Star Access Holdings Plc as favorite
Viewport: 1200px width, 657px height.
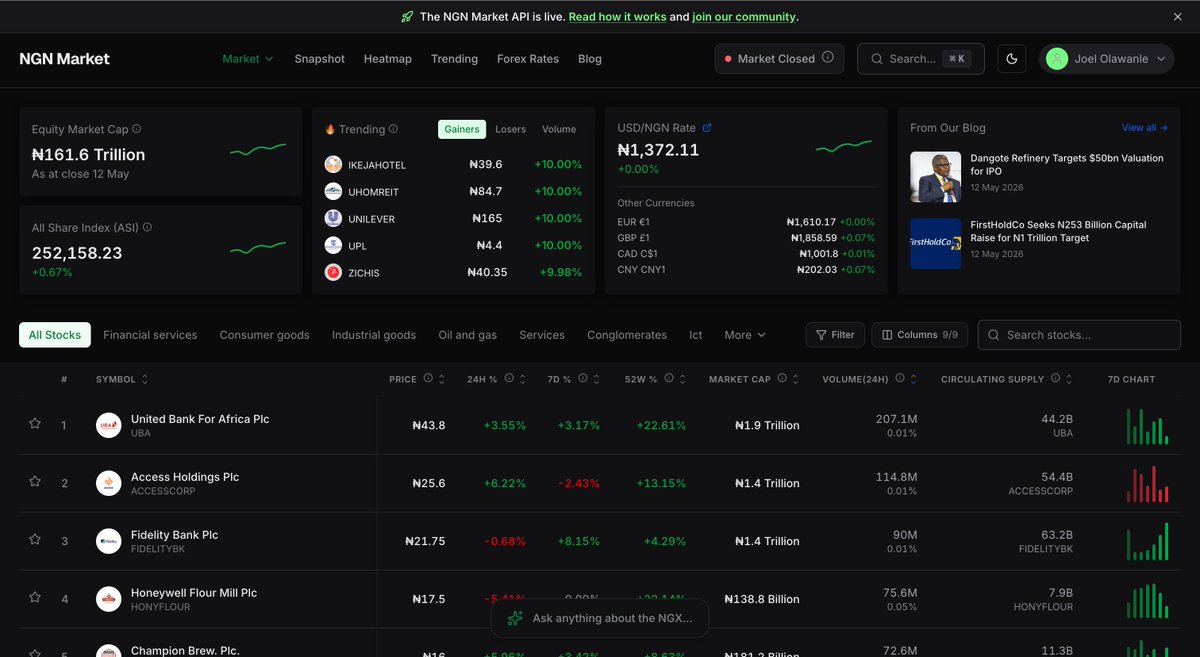click(x=35, y=482)
